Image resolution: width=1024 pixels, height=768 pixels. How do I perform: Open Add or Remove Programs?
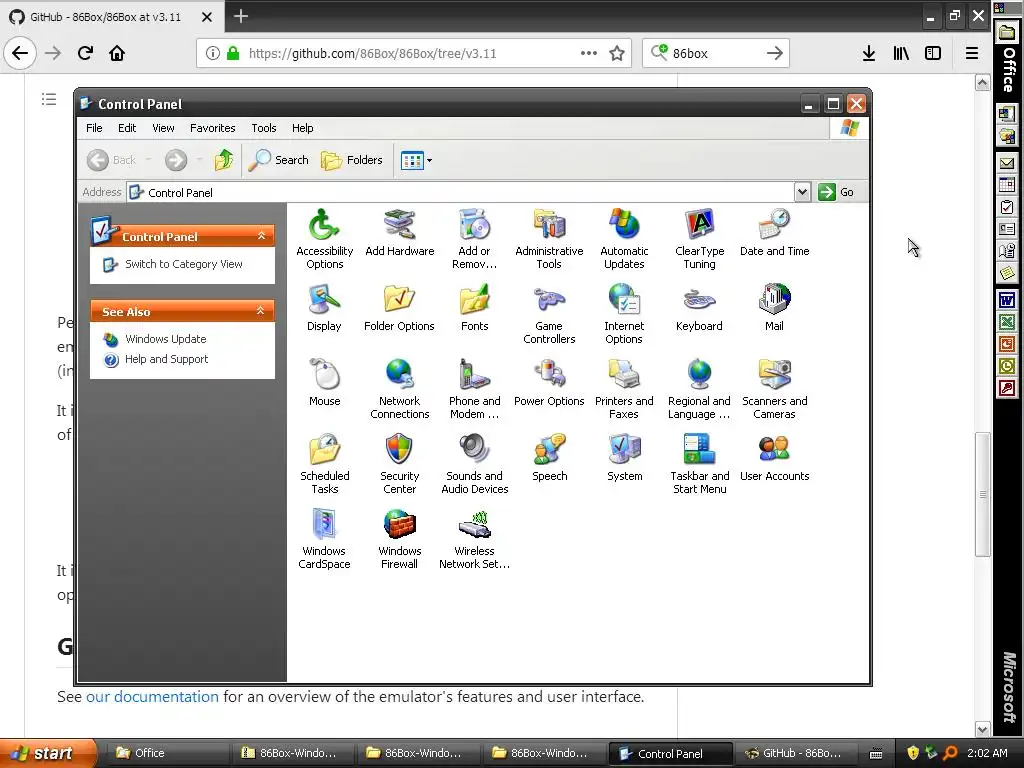point(474,238)
